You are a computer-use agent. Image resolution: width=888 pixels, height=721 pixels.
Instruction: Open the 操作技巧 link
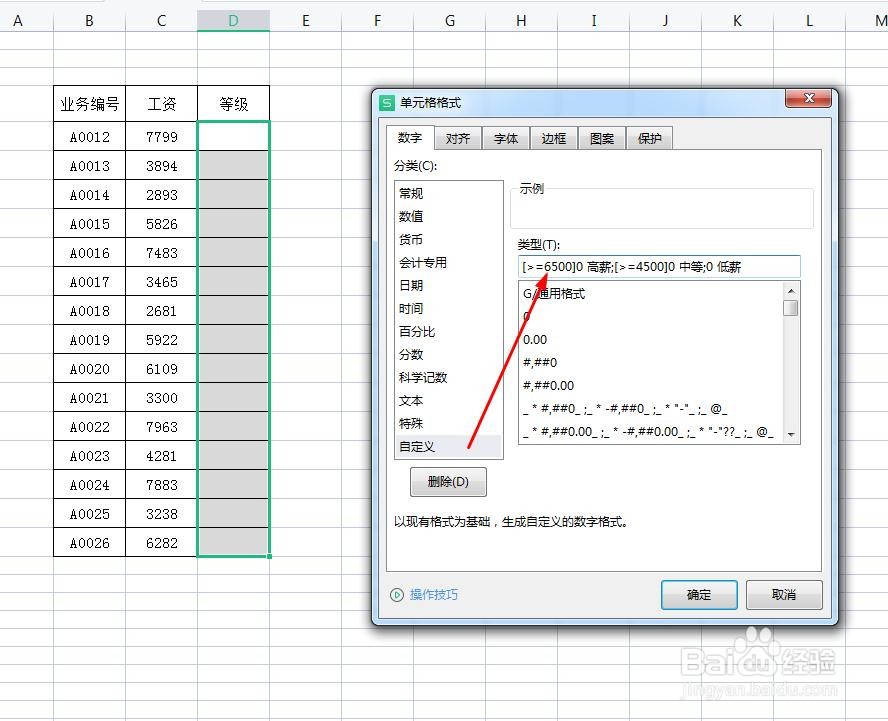point(434,595)
